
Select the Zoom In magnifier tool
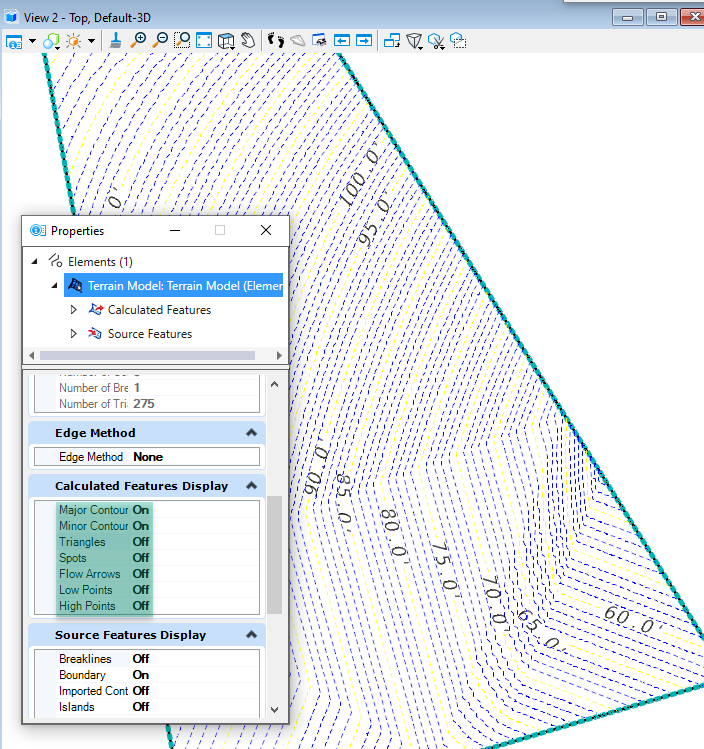139,40
